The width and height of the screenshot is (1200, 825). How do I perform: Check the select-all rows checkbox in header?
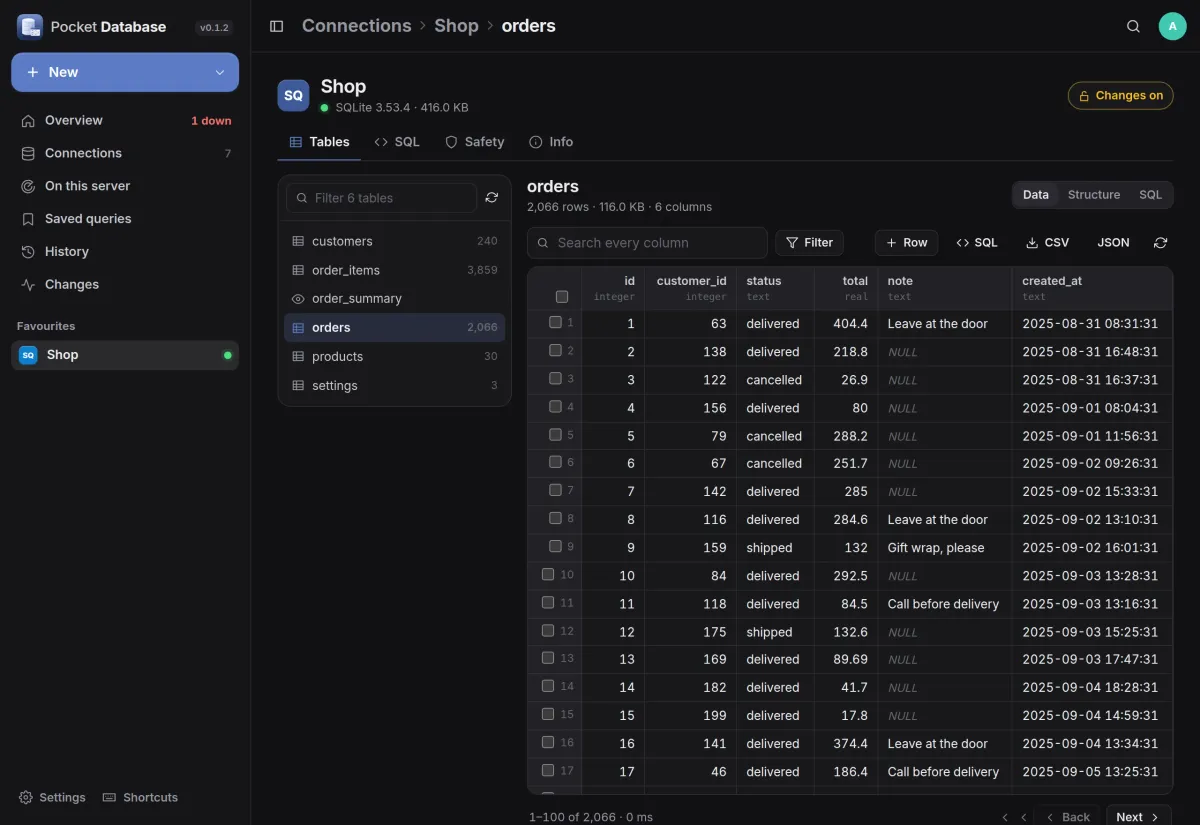coord(562,296)
